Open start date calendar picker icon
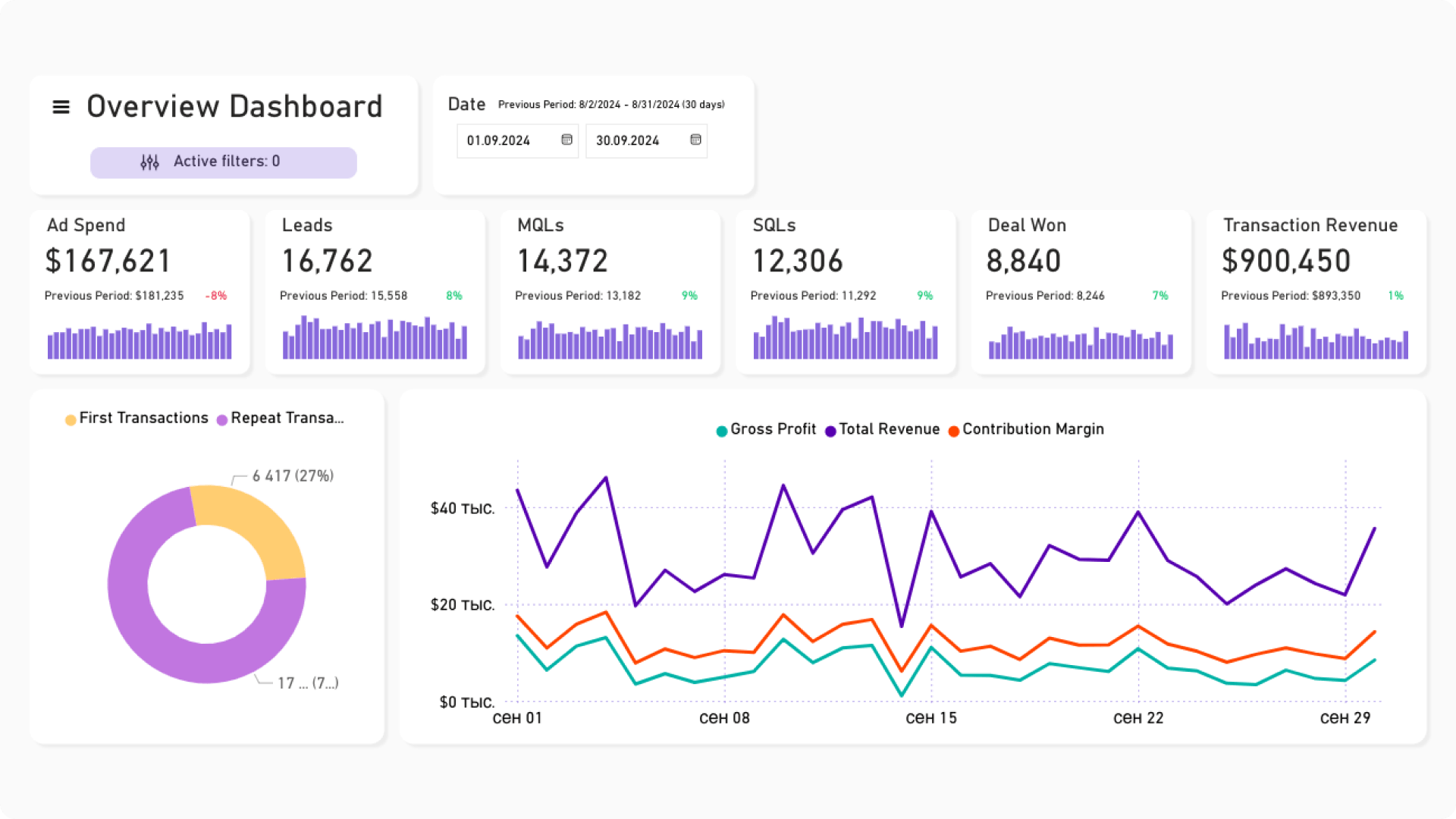Screen dimensions: 1456x819 pos(566,140)
